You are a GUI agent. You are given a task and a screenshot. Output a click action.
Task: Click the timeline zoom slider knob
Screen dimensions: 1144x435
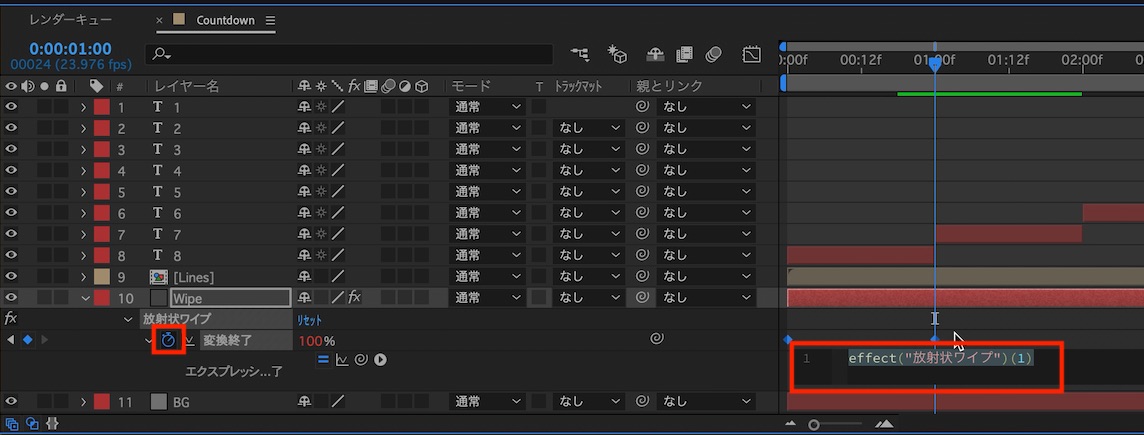pyautogui.click(x=814, y=425)
